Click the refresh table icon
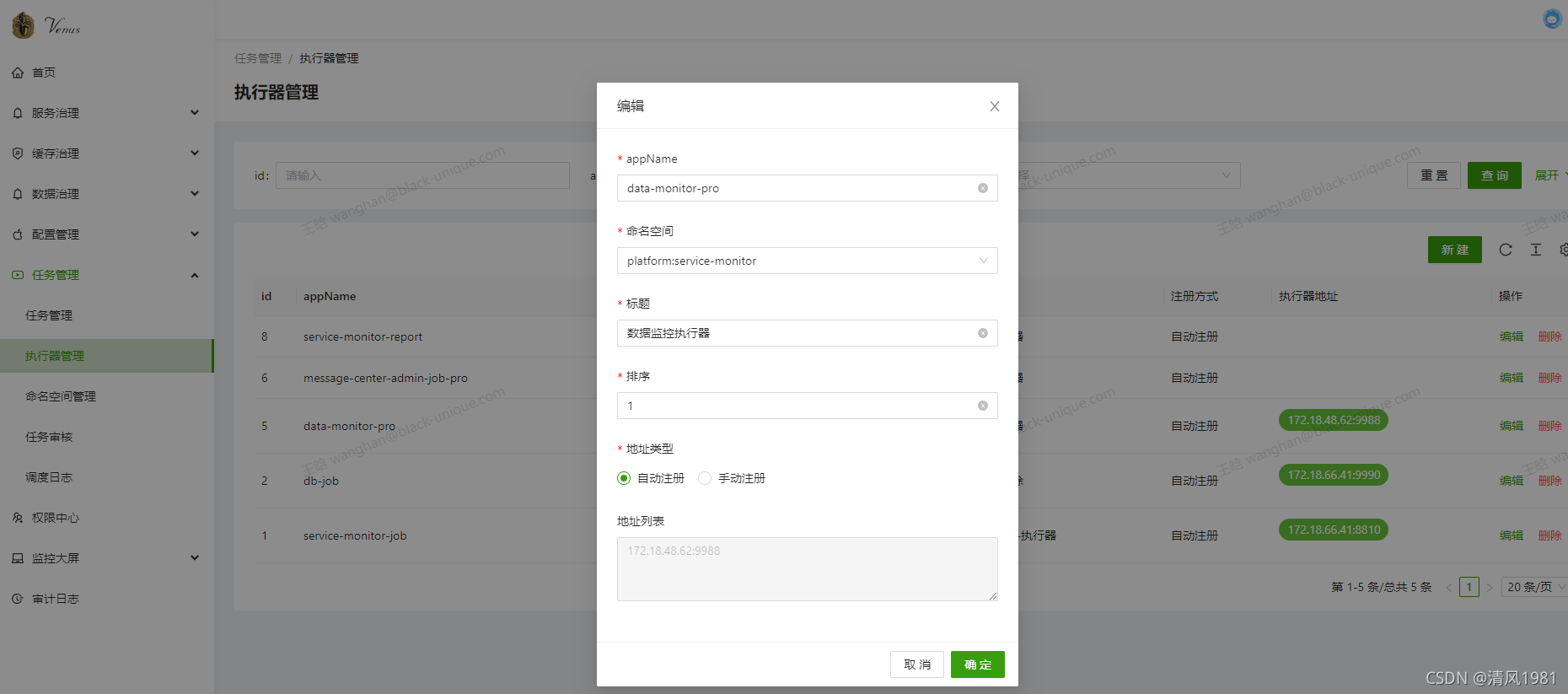Image resolution: width=1568 pixels, height=694 pixels. (1506, 250)
